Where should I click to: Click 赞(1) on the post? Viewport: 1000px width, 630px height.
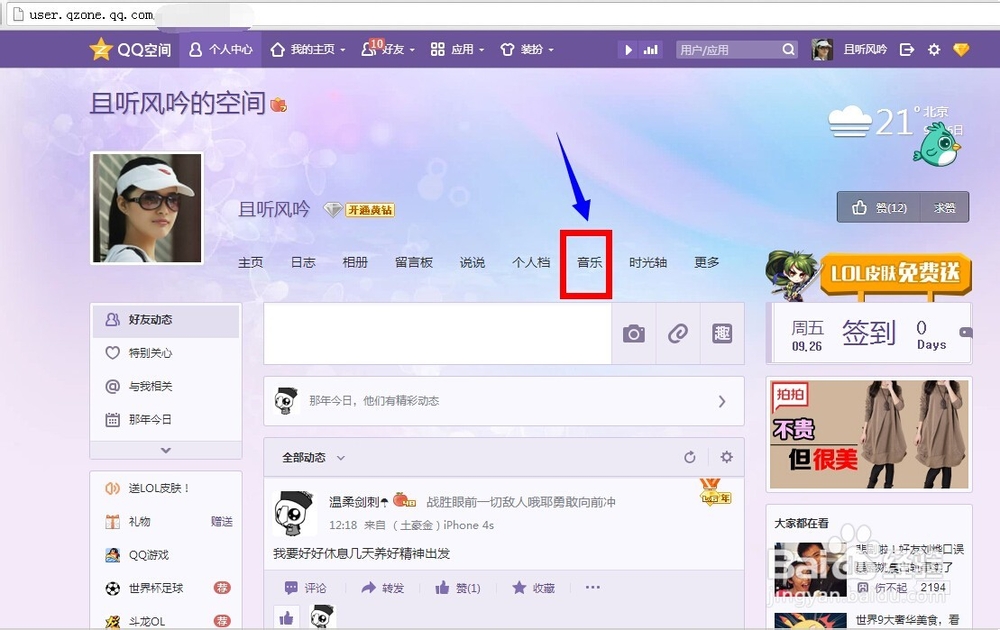tap(458, 588)
